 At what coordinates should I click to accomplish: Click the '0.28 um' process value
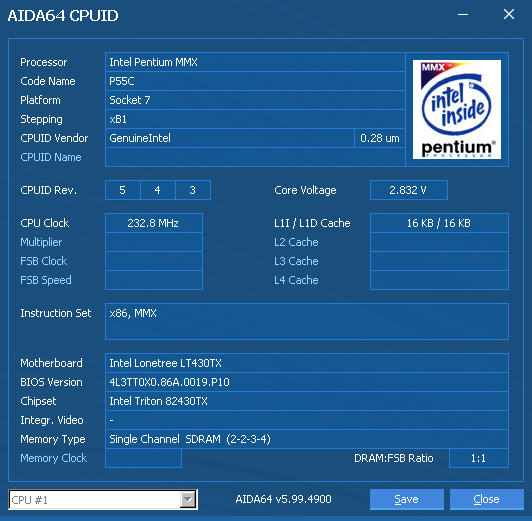tap(380, 138)
